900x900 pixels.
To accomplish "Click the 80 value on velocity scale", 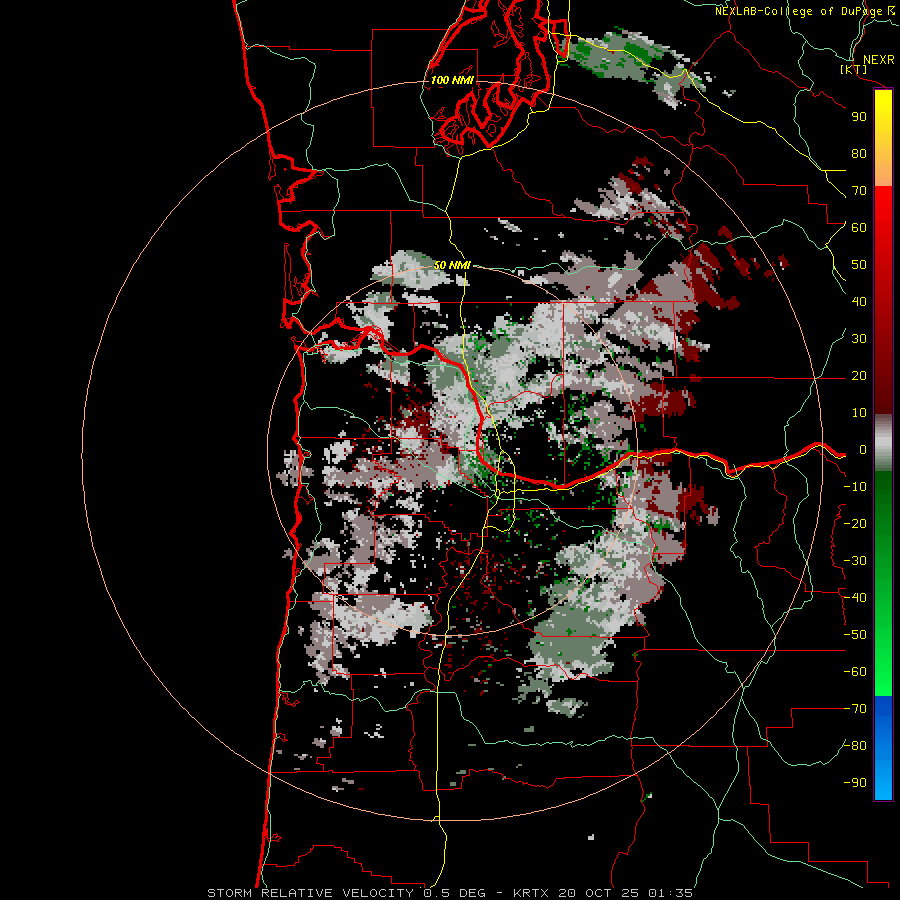I will click(x=859, y=154).
